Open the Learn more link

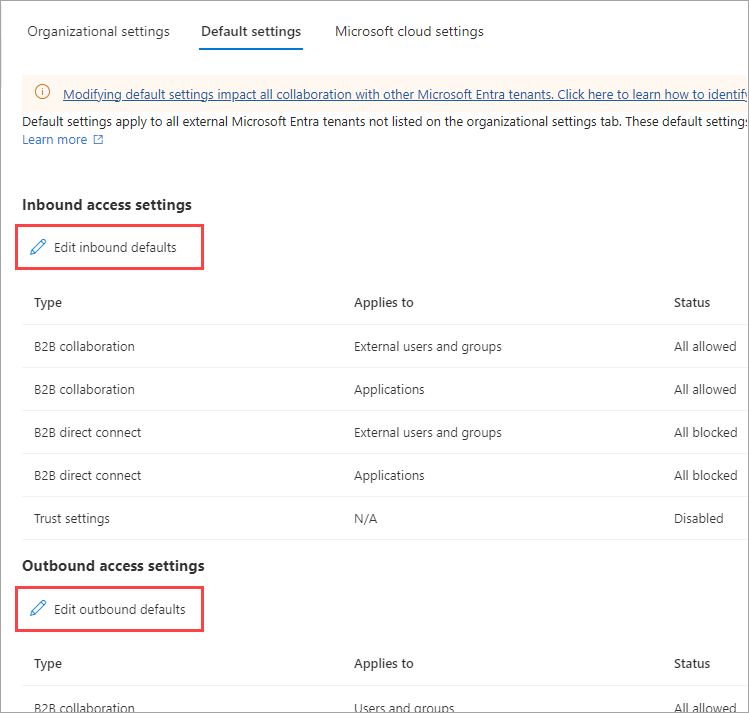pyautogui.click(x=54, y=140)
